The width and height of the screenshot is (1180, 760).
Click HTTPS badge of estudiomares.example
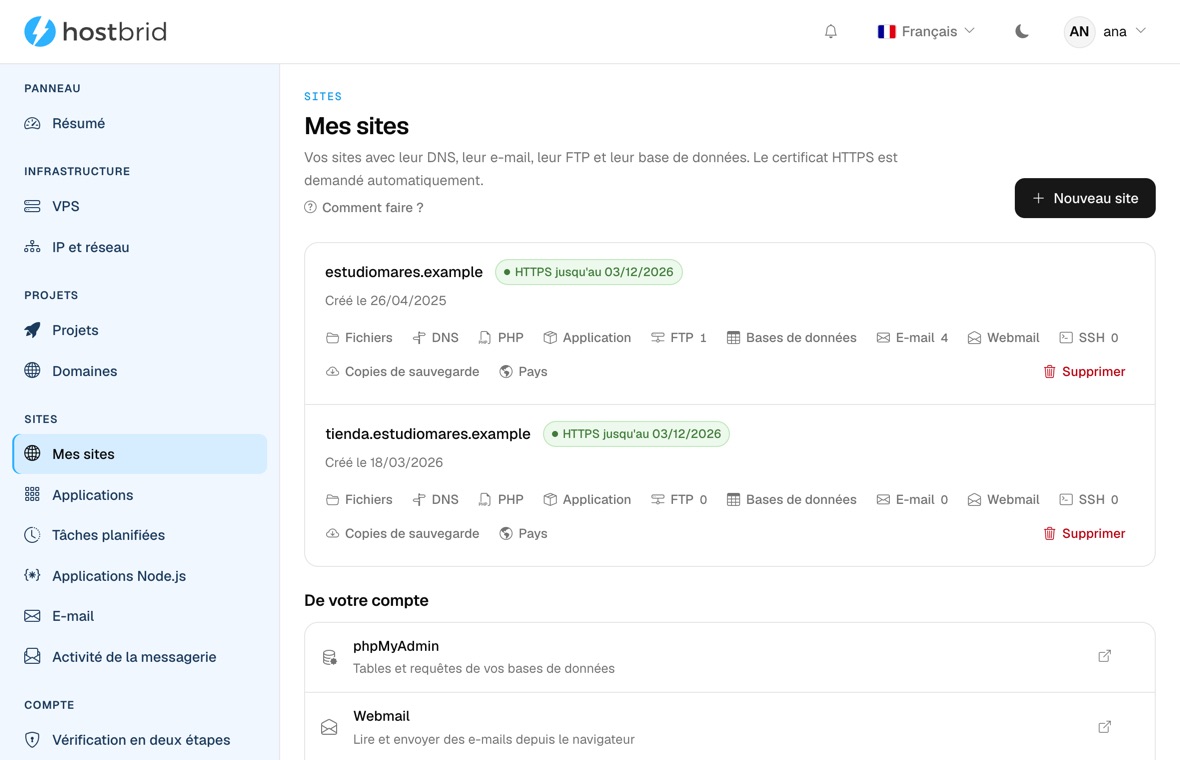588,272
